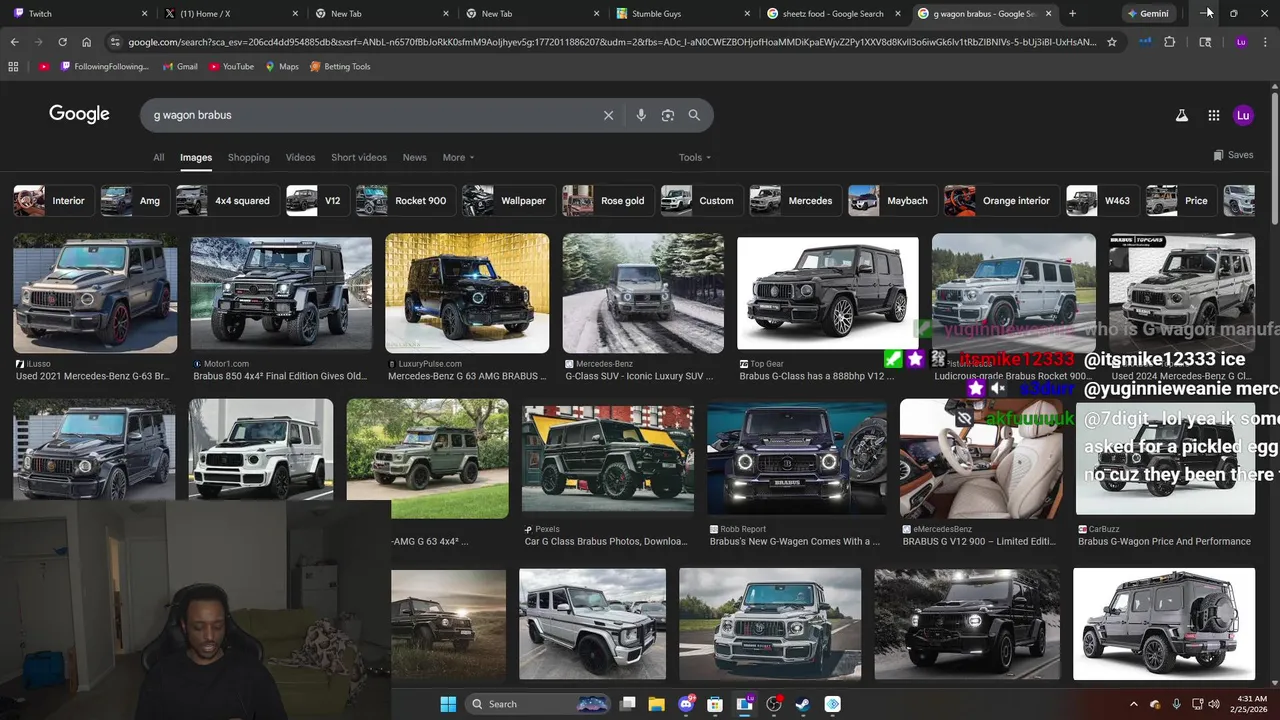This screenshot has height=720, width=1280.
Task: Open the LuxuryPulse.com black G 63 image
Action: 467,293
